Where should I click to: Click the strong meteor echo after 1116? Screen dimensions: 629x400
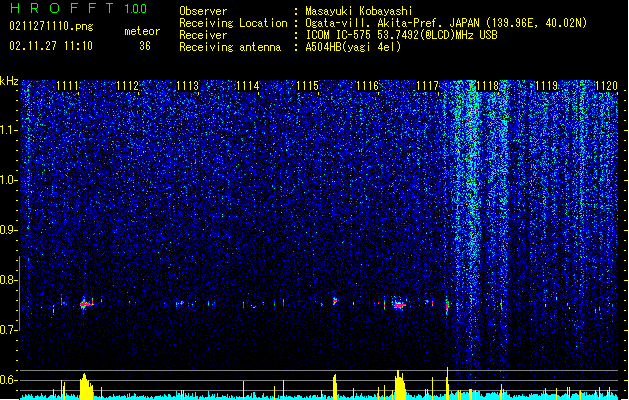tap(399, 305)
